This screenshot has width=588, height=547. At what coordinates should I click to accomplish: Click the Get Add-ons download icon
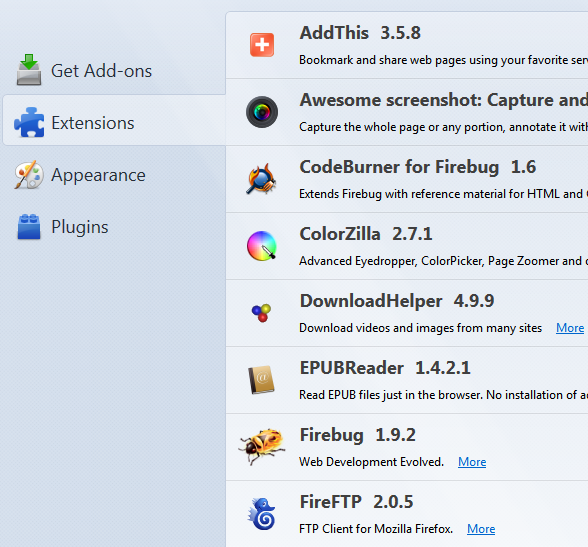pyautogui.click(x=29, y=70)
